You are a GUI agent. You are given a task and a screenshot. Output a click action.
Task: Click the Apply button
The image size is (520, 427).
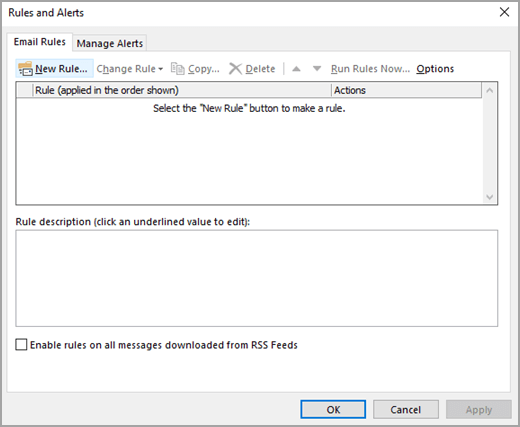pos(479,409)
